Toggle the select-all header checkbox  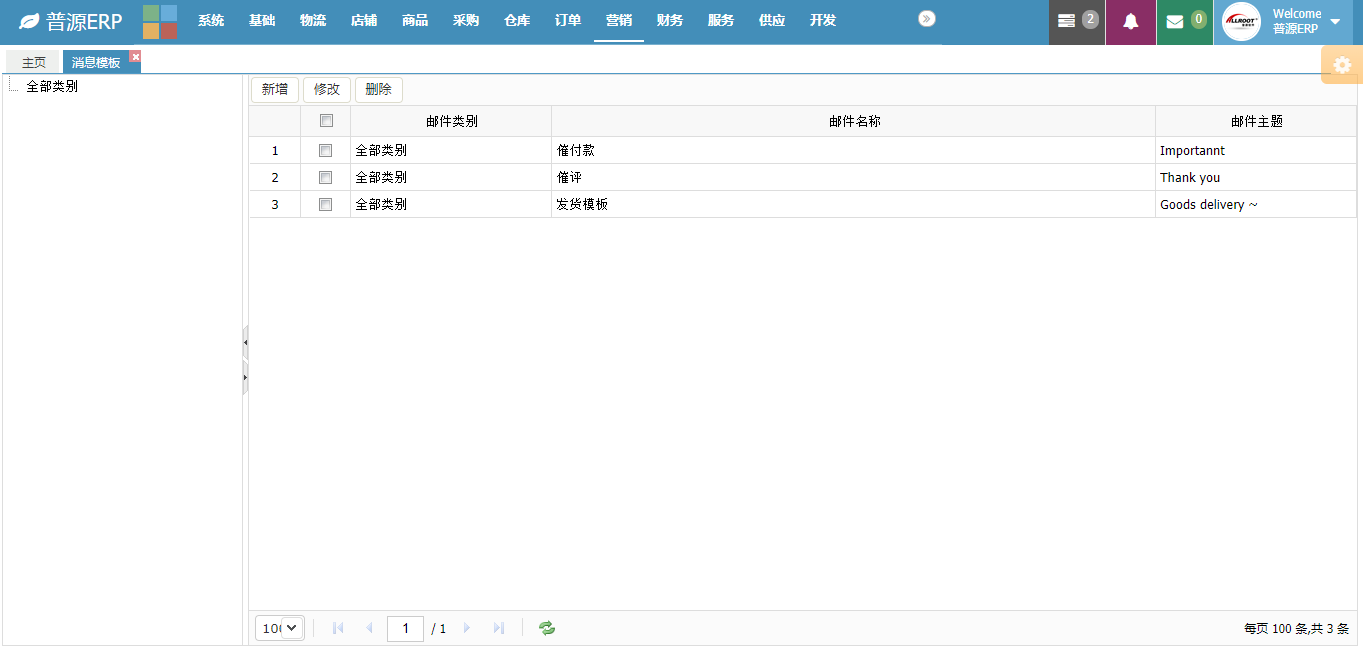click(326, 121)
